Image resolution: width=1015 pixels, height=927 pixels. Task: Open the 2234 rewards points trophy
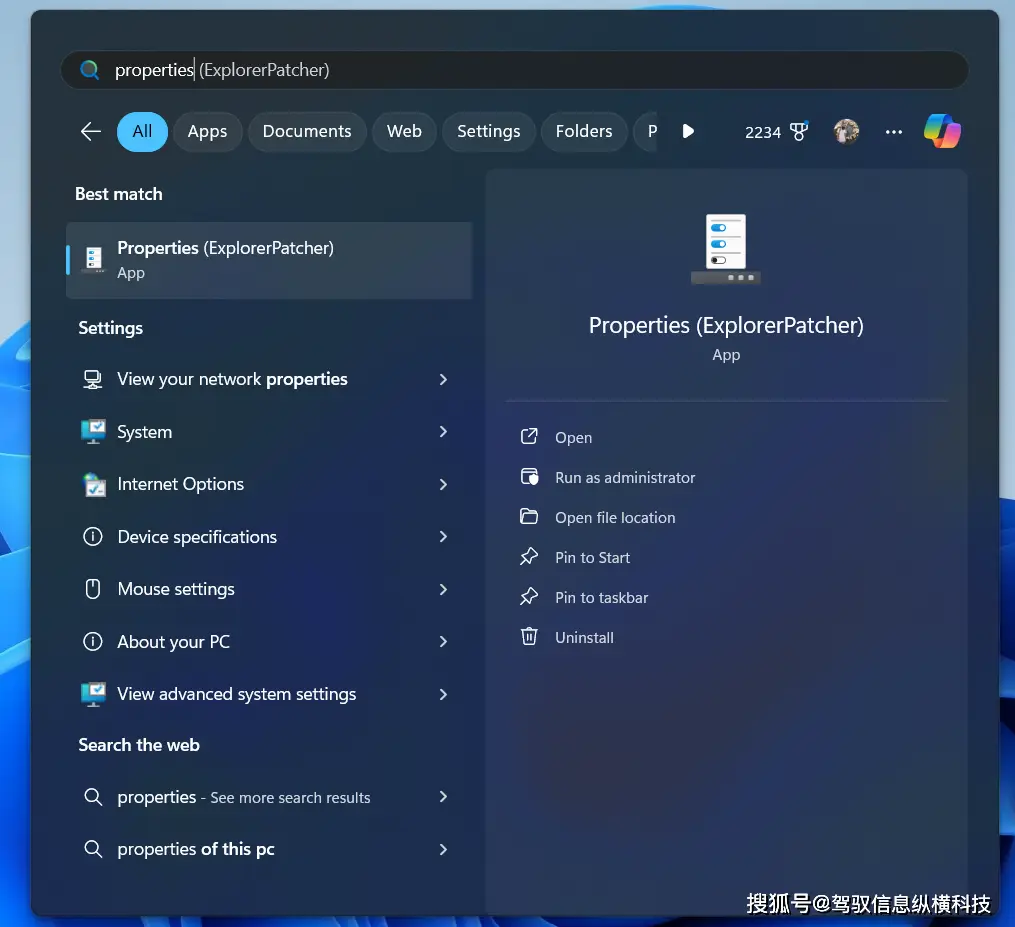[777, 132]
